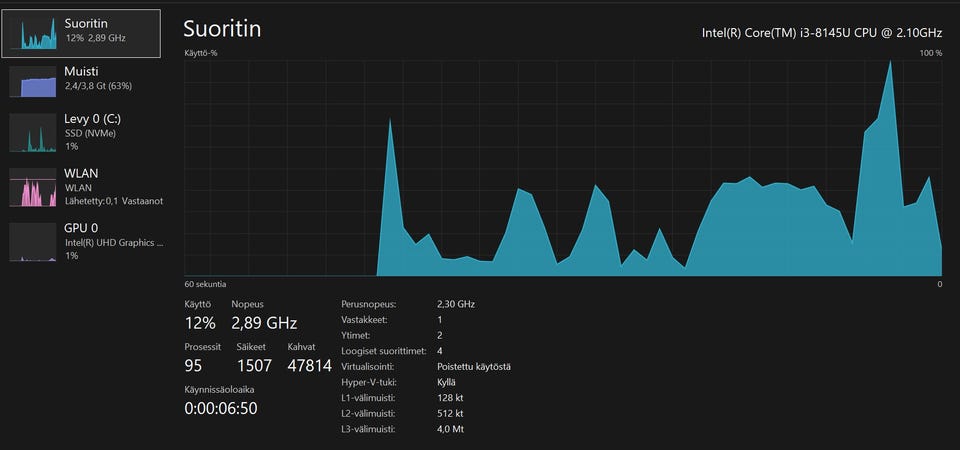Click the Kahvat handle count 47814
The image size is (960, 450).
coord(309,366)
